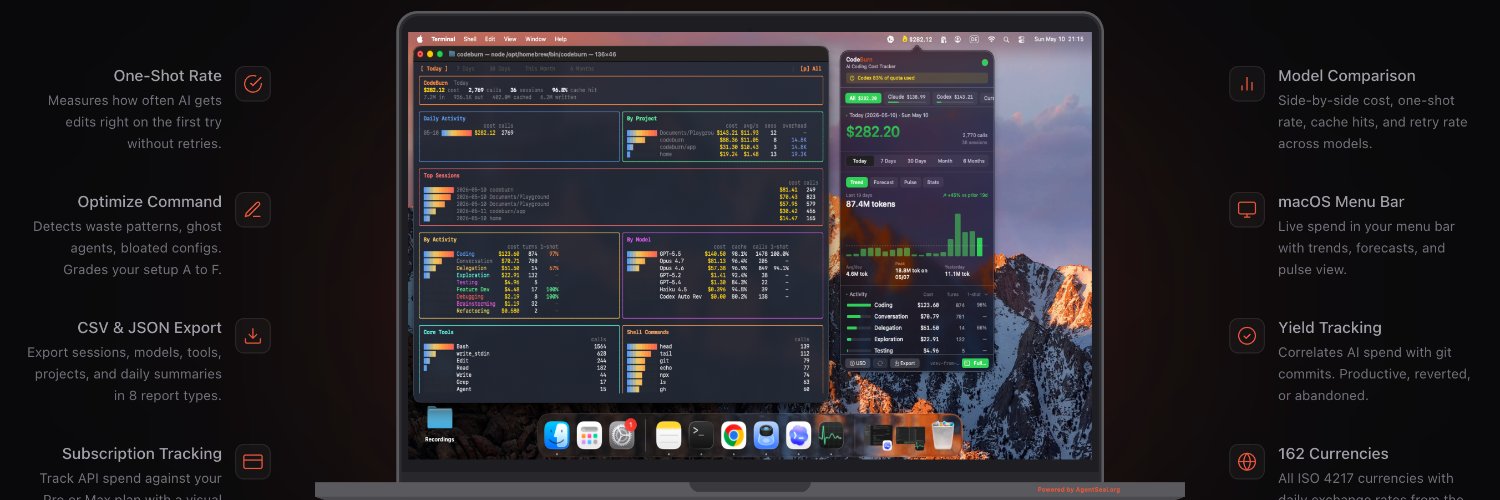Open Activity Monitor in the Dock

[831, 435]
